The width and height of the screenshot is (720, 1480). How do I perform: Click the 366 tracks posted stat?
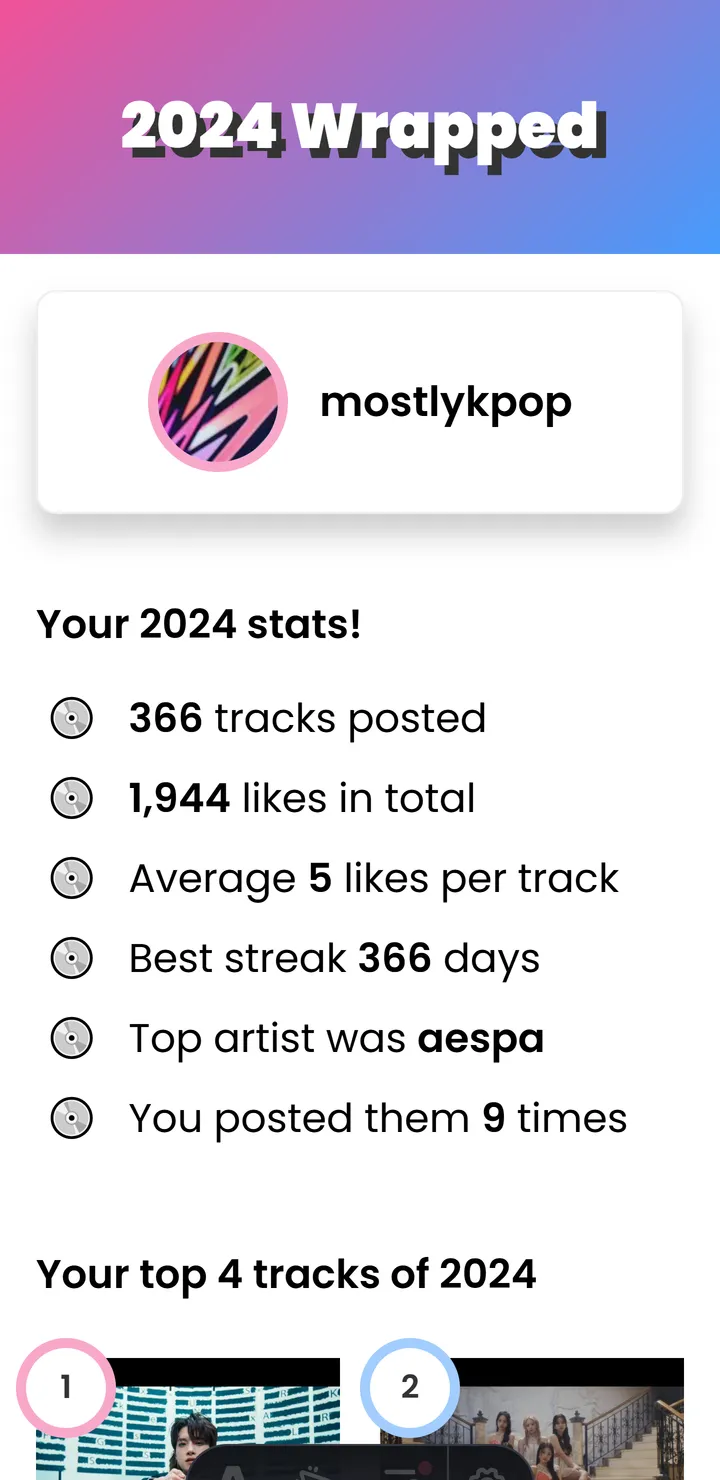[307, 718]
